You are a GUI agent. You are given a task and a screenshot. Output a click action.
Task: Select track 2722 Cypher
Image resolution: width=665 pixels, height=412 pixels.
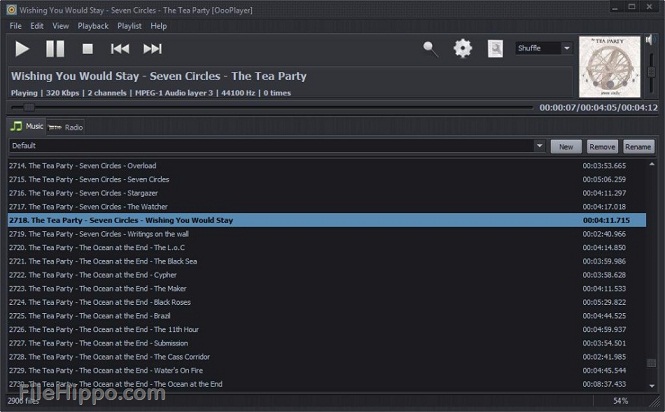click(327, 275)
